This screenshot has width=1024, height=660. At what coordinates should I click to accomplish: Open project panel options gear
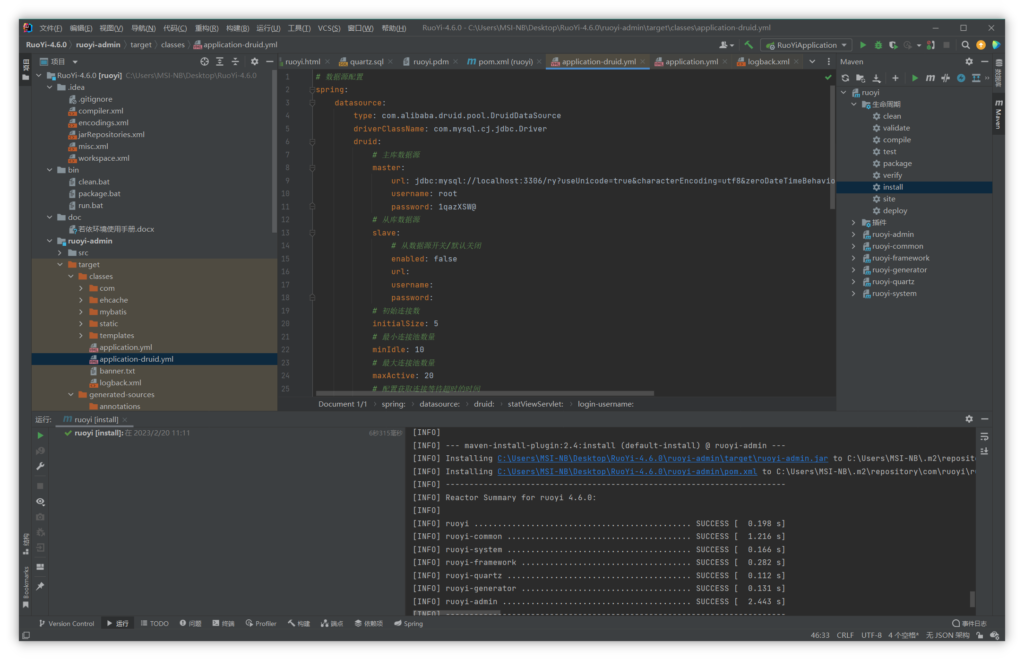click(x=254, y=61)
